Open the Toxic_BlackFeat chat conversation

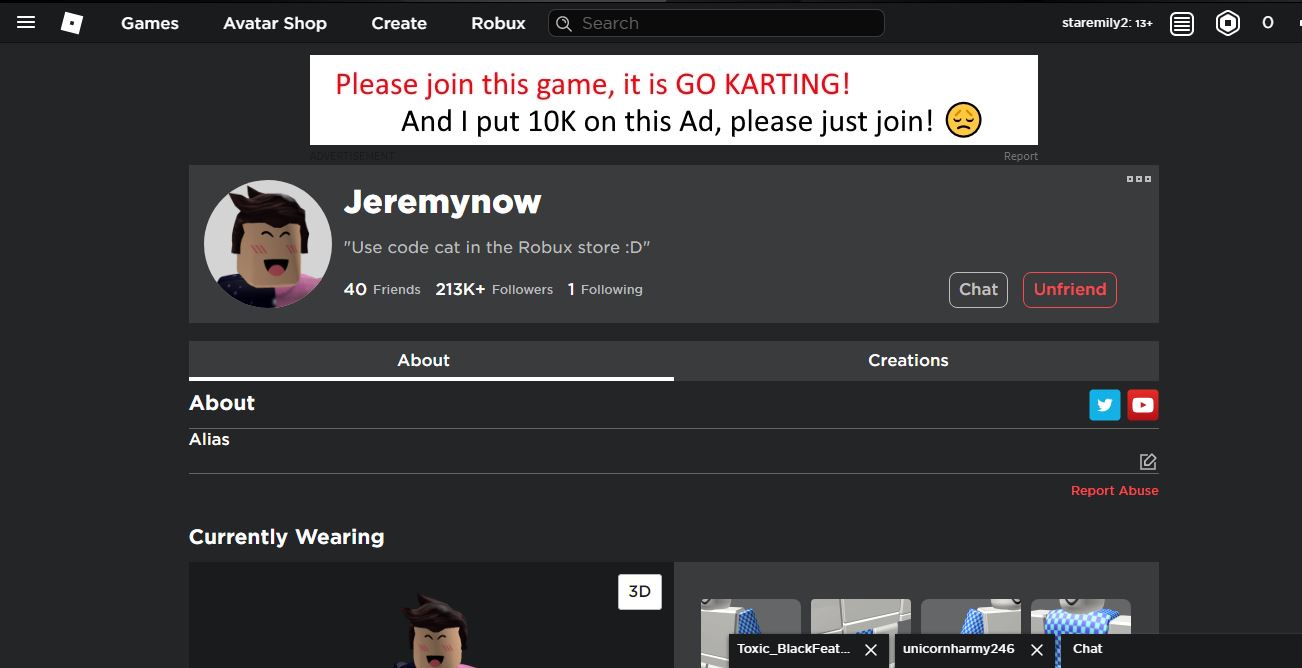(795, 649)
